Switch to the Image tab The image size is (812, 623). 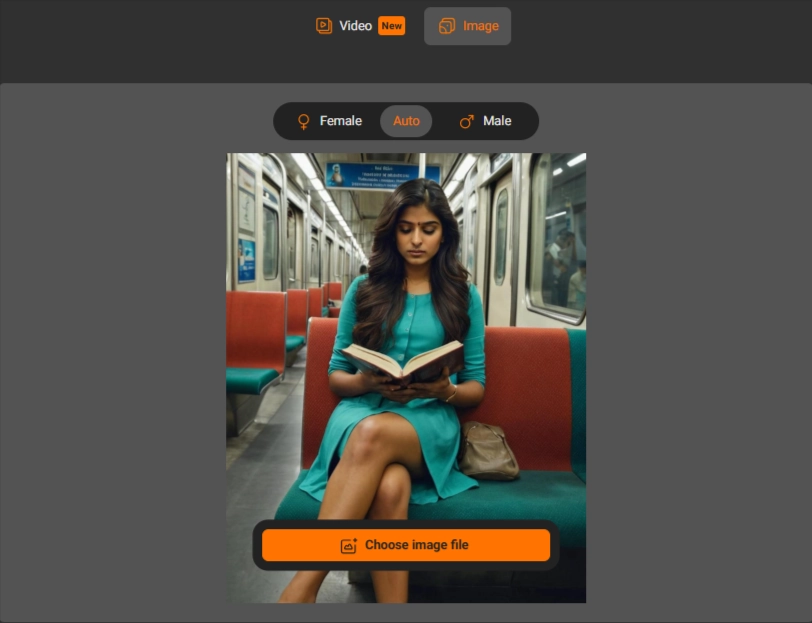(467, 25)
